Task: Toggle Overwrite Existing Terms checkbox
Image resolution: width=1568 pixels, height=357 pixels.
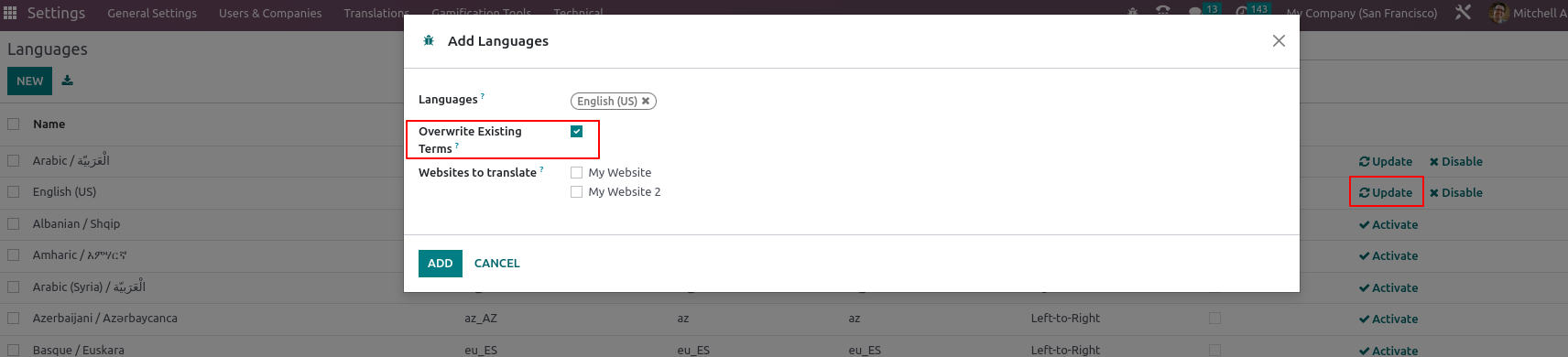Action: pyautogui.click(x=576, y=132)
